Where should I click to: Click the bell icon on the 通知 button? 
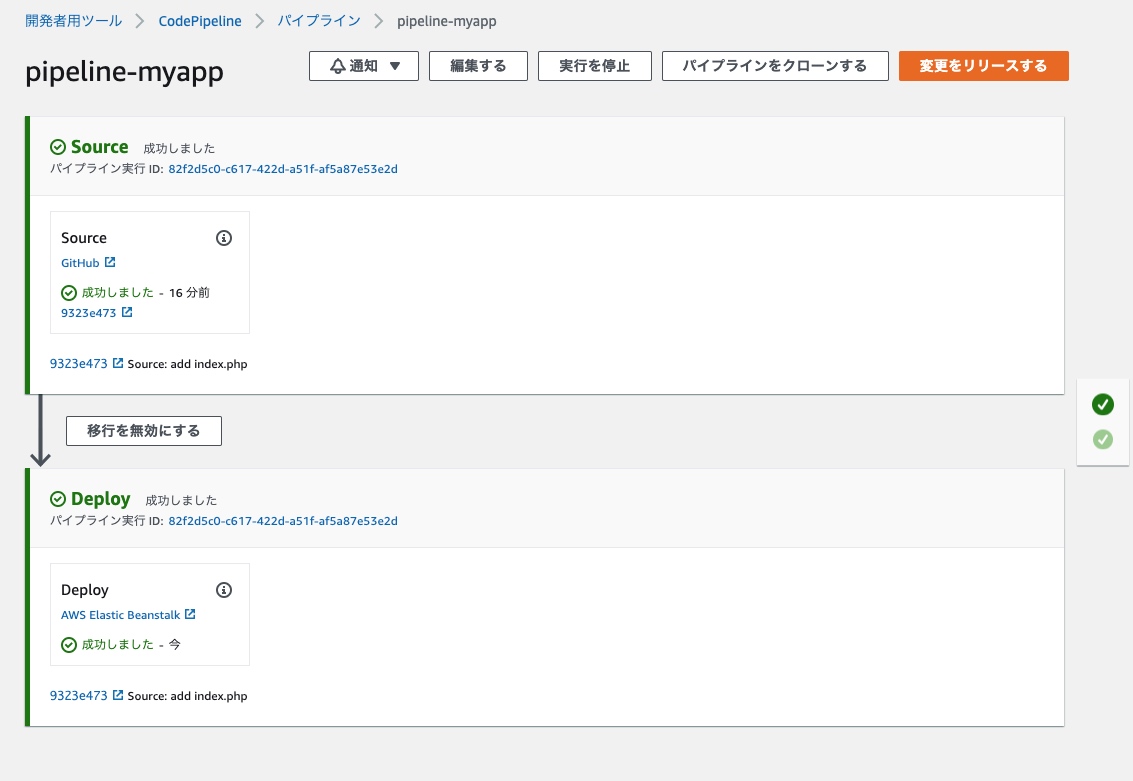[338, 66]
